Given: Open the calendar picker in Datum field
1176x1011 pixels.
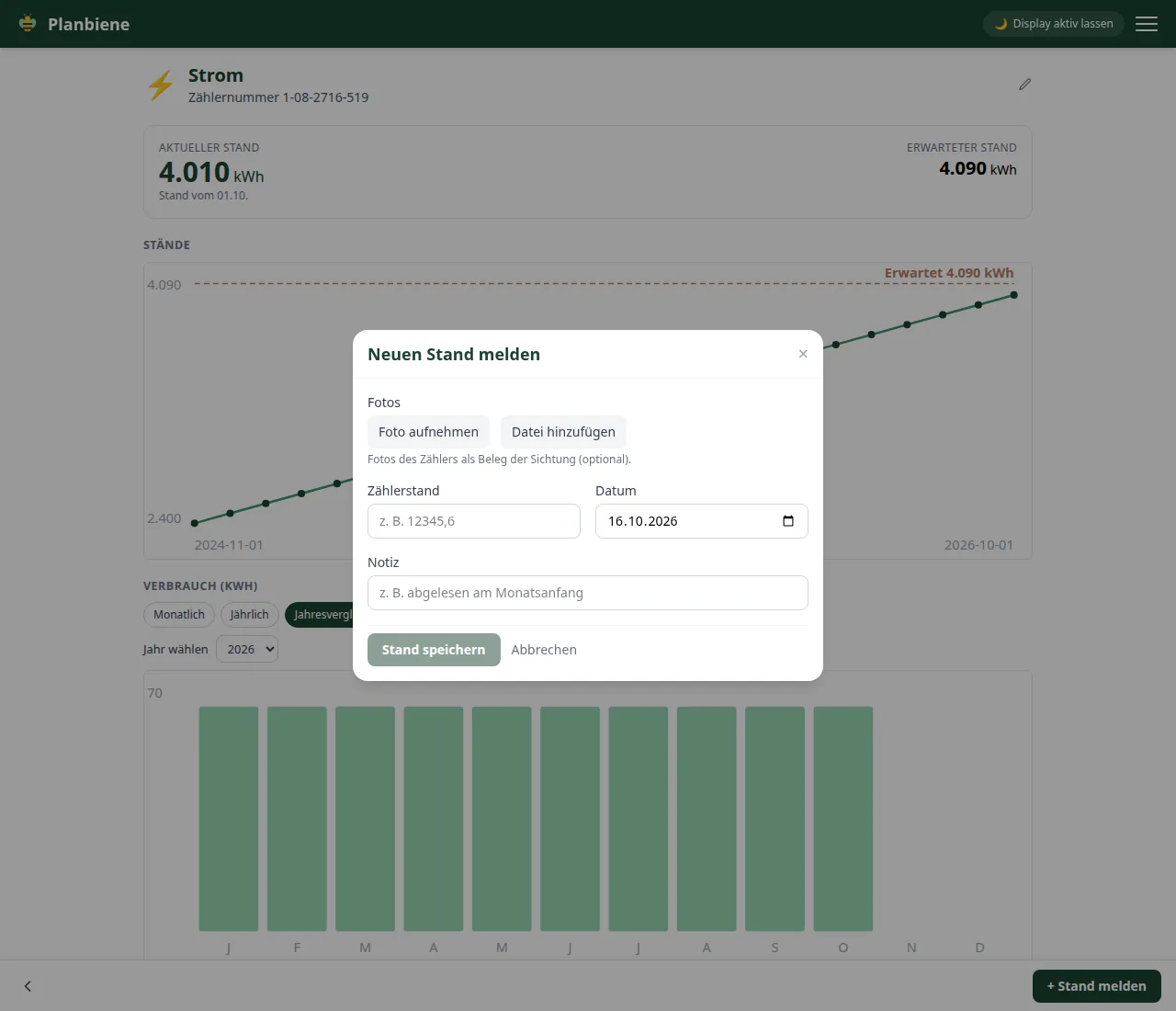Looking at the screenshot, I should [x=788, y=521].
